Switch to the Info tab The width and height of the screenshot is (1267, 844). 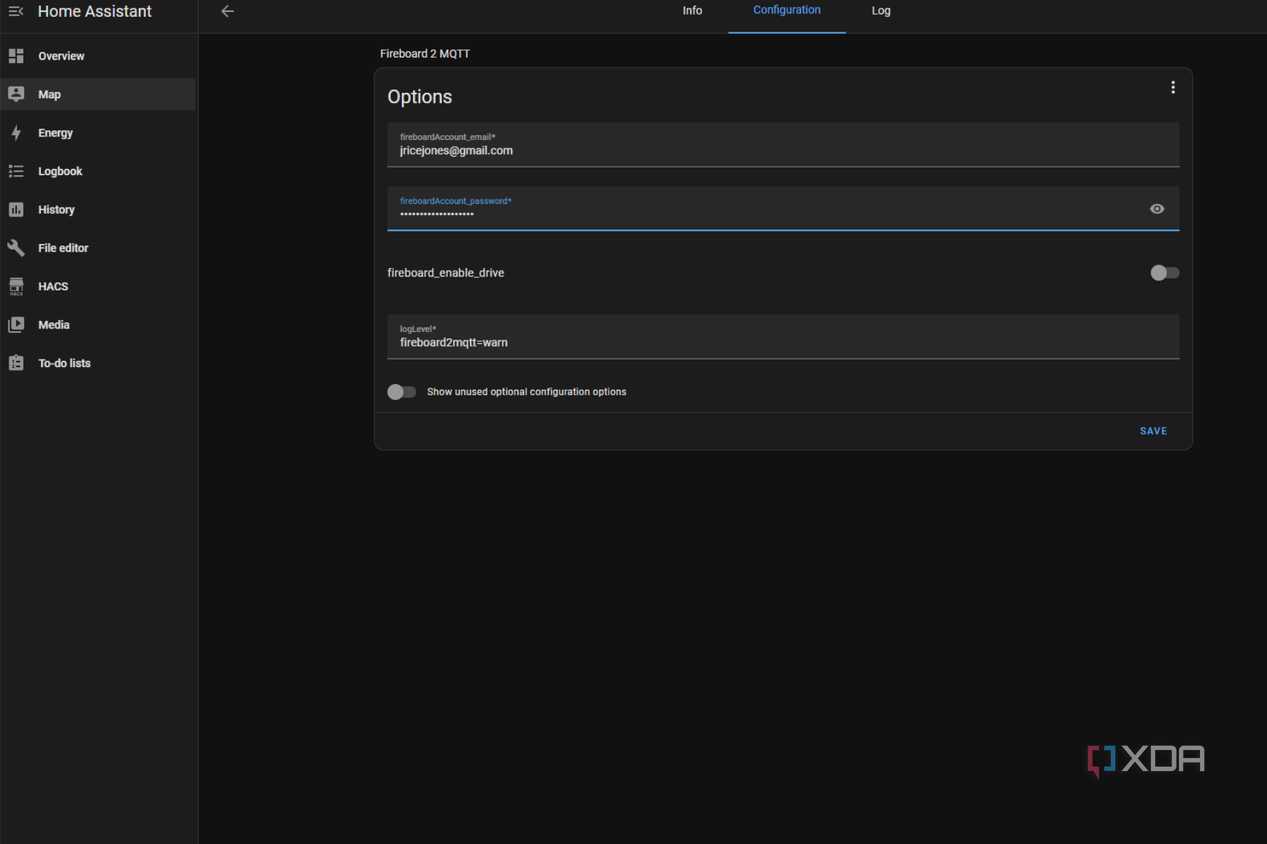[692, 11]
